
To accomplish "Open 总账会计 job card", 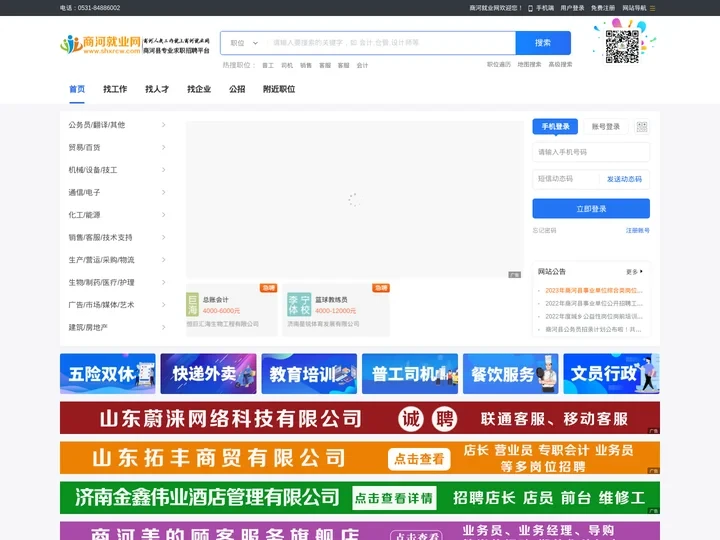I will tap(231, 310).
